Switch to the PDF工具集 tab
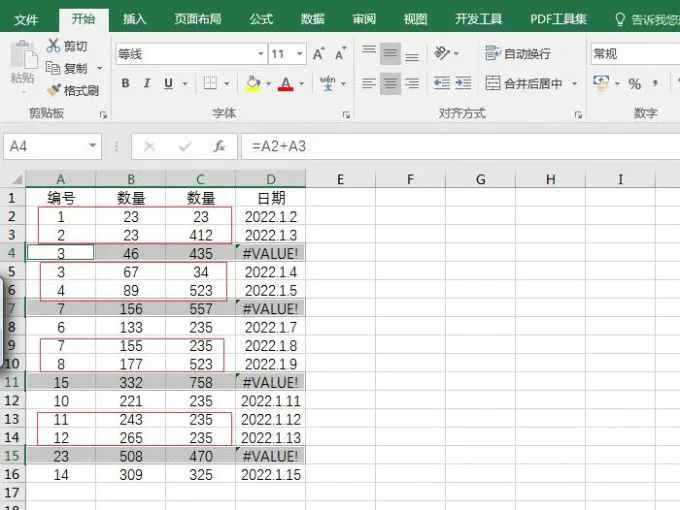Viewport: 680px width, 510px height. pyautogui.click(x=558, y=19)
